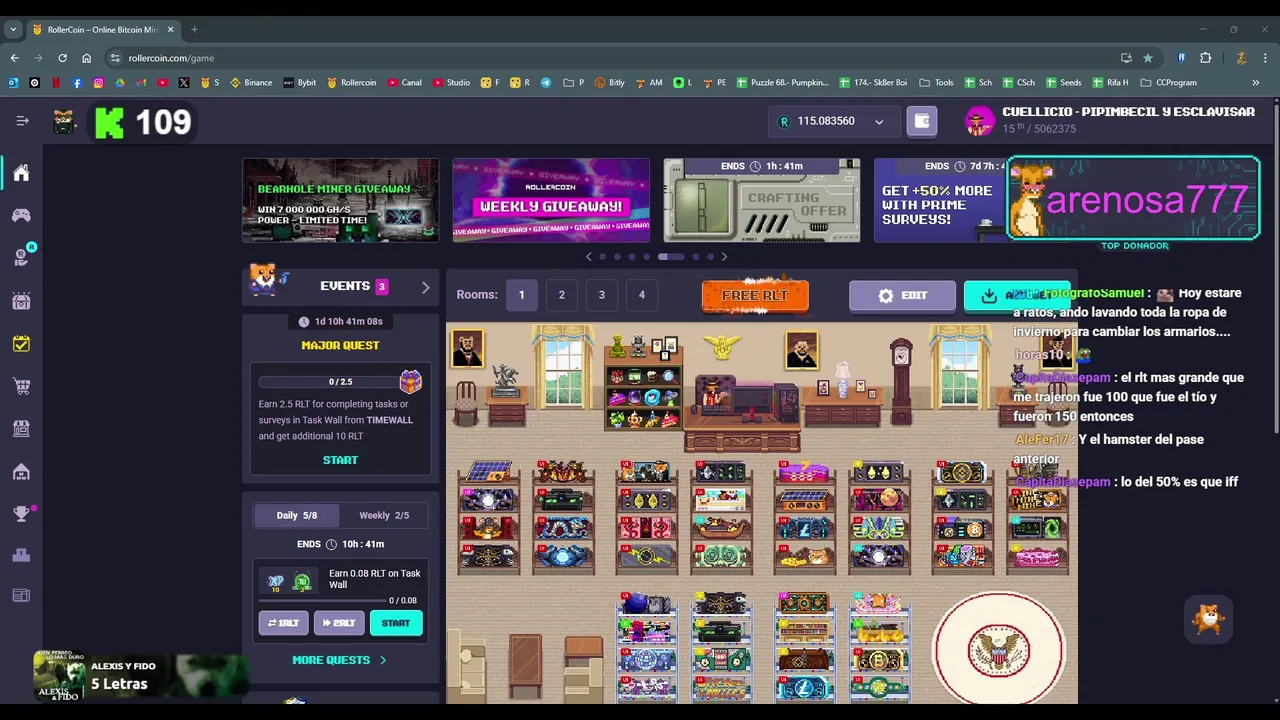Open the Storage warehouse sidebar icon
The image size is (1280, 720).
pos(21,471)
